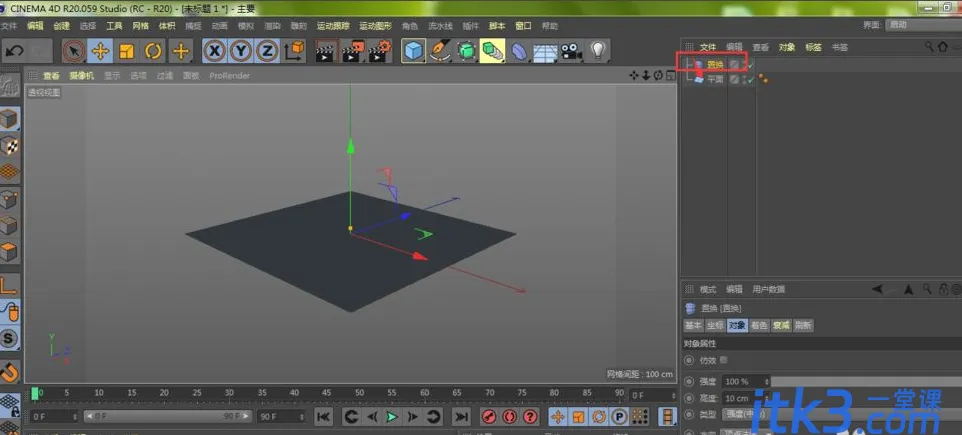Click the Object Manager home icon

coord(942,47)
